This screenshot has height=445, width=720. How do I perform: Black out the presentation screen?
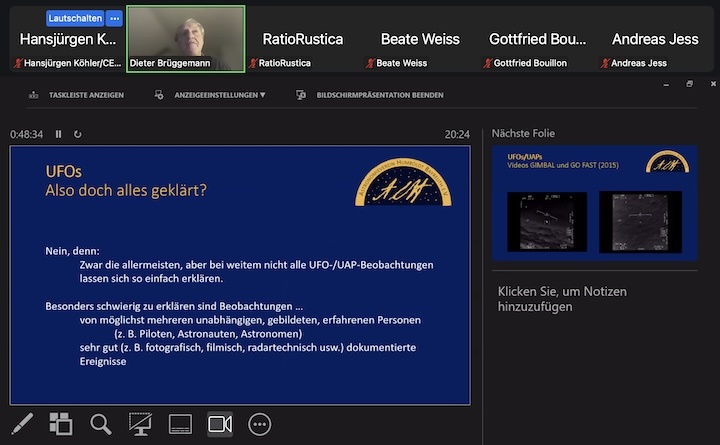tap(140, 424)
